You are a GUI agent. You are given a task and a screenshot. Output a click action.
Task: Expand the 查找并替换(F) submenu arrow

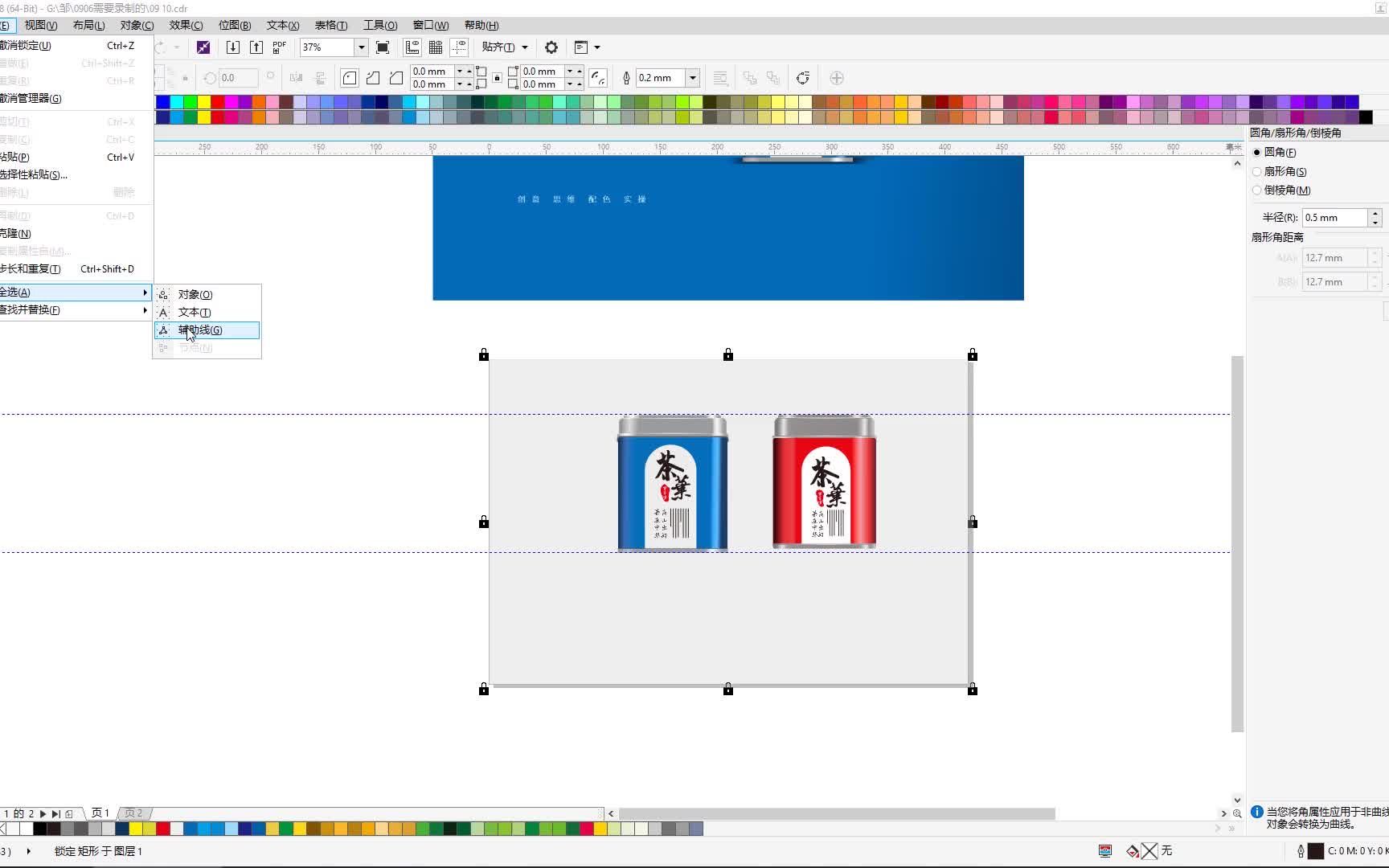(x=145, y=309)
